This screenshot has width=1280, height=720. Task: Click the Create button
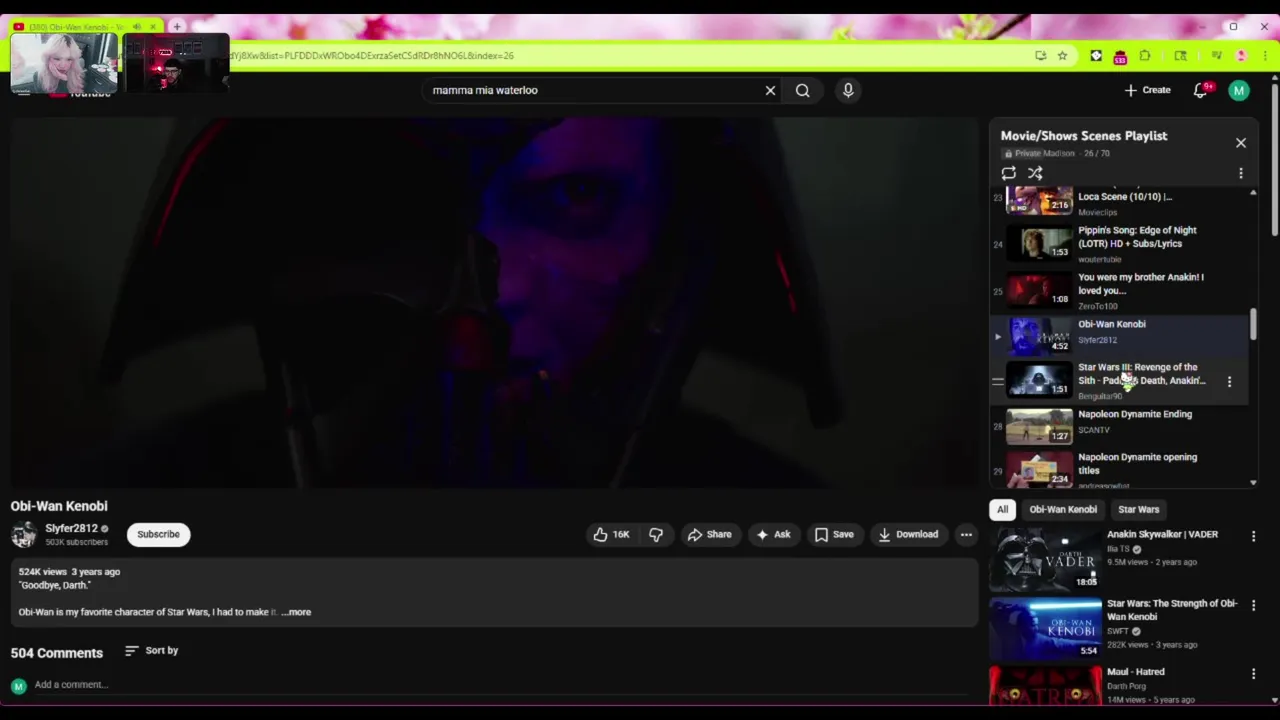(1147, 90)
